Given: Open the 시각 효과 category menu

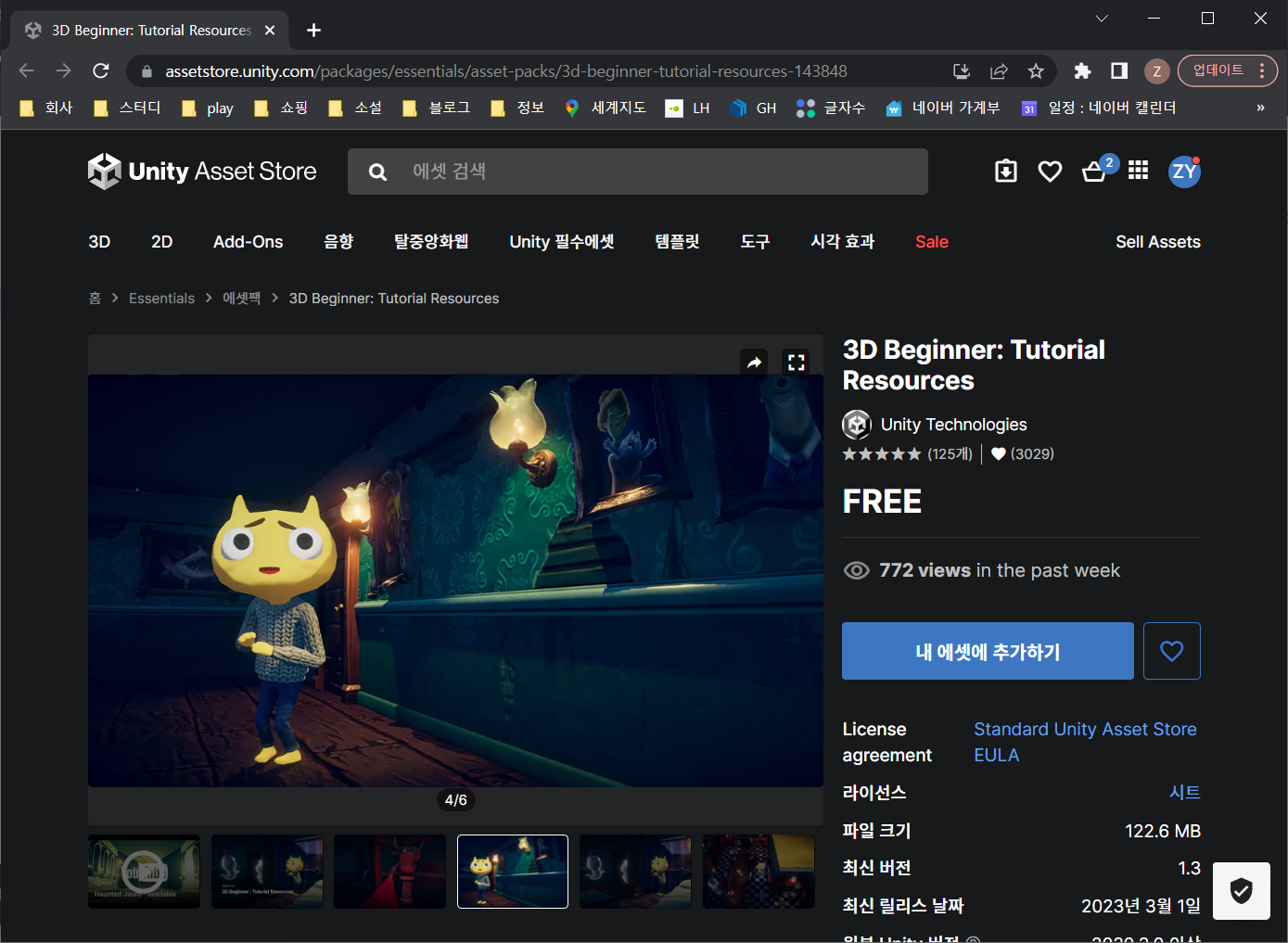Looking at the screenshot, I should [843, 242].
